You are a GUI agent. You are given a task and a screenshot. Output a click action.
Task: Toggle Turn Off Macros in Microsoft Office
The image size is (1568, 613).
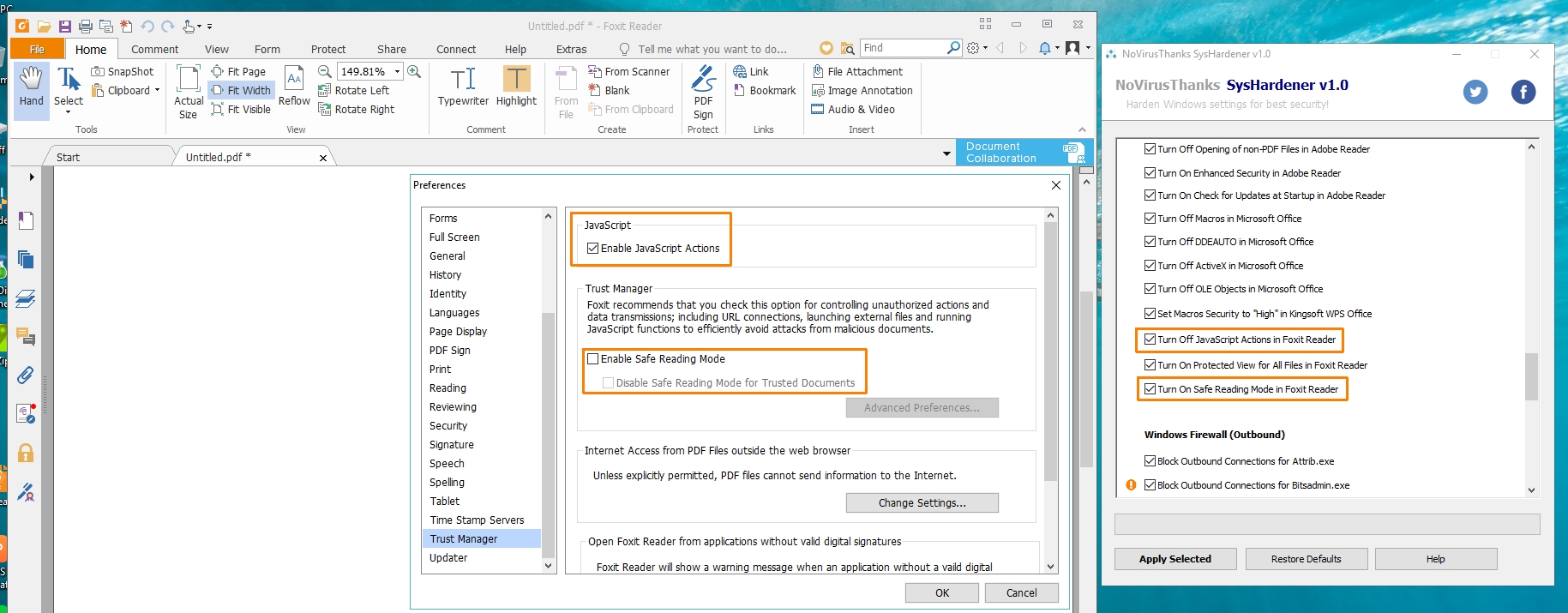pyautogui.click(x=1150, y=219)
